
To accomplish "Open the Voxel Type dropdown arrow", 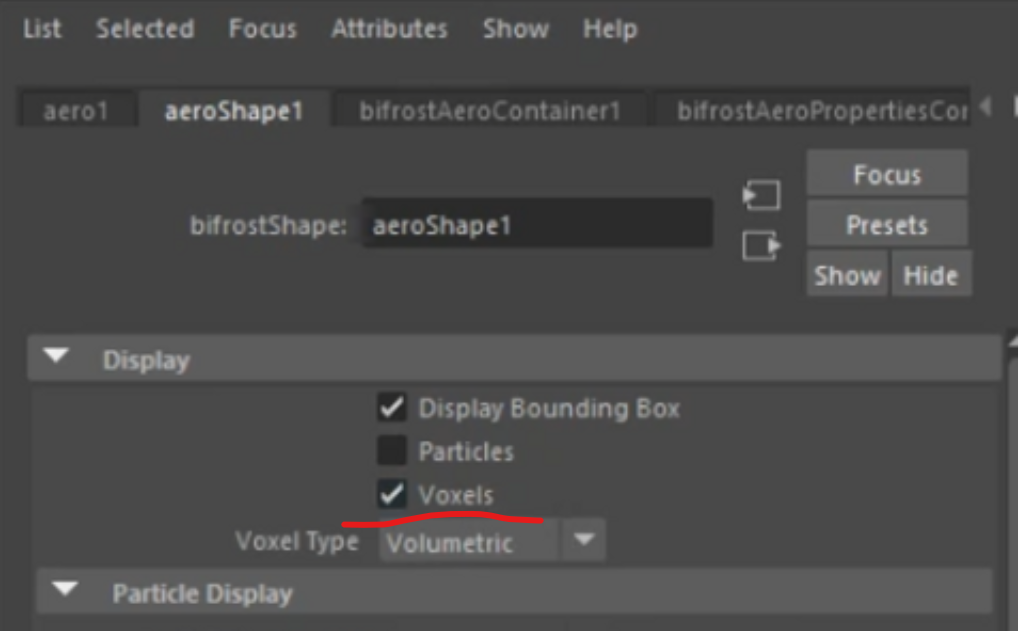I will coord(584,542).
